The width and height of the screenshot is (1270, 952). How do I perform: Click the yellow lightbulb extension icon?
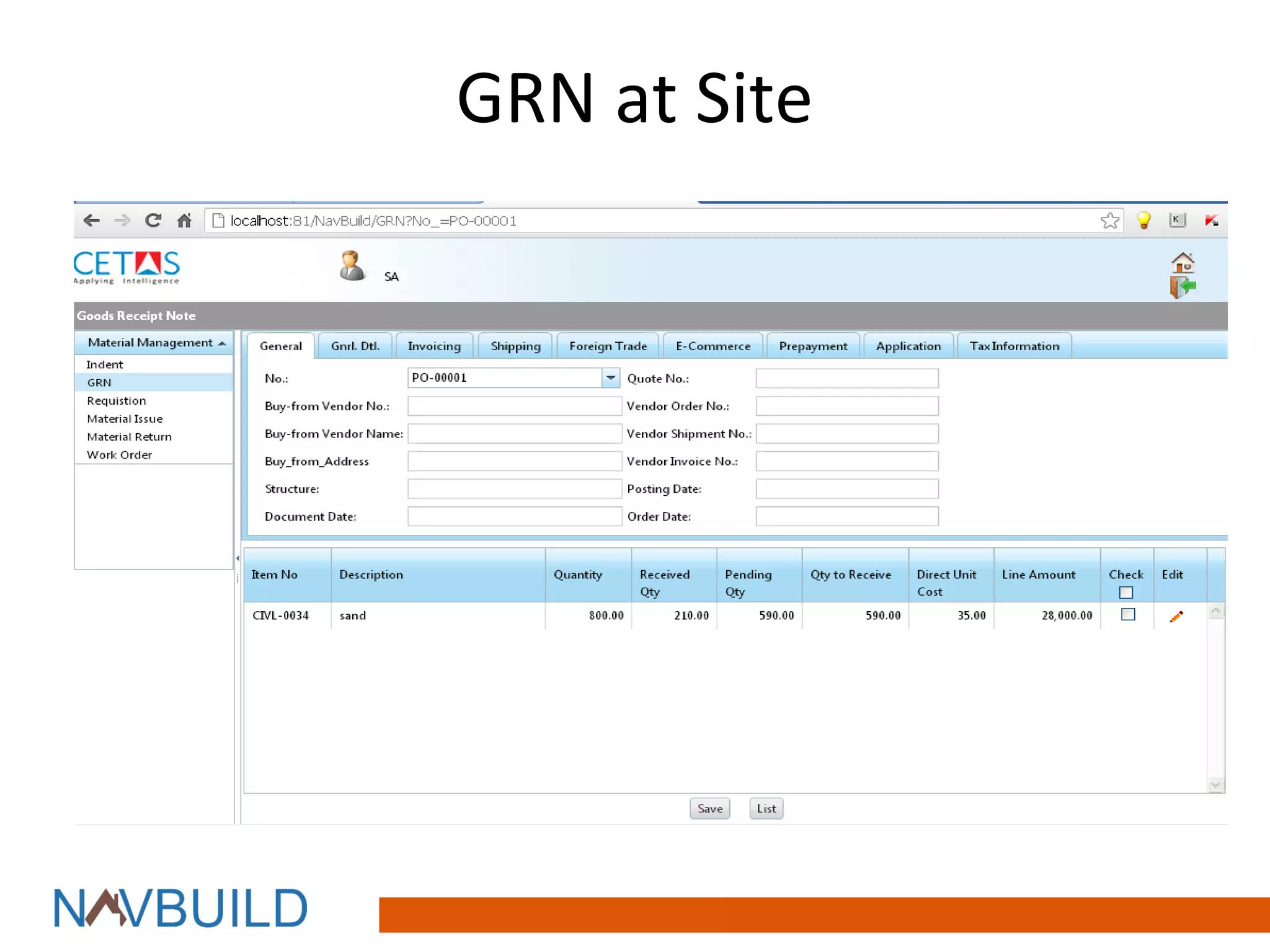(x=1144, y=221)
